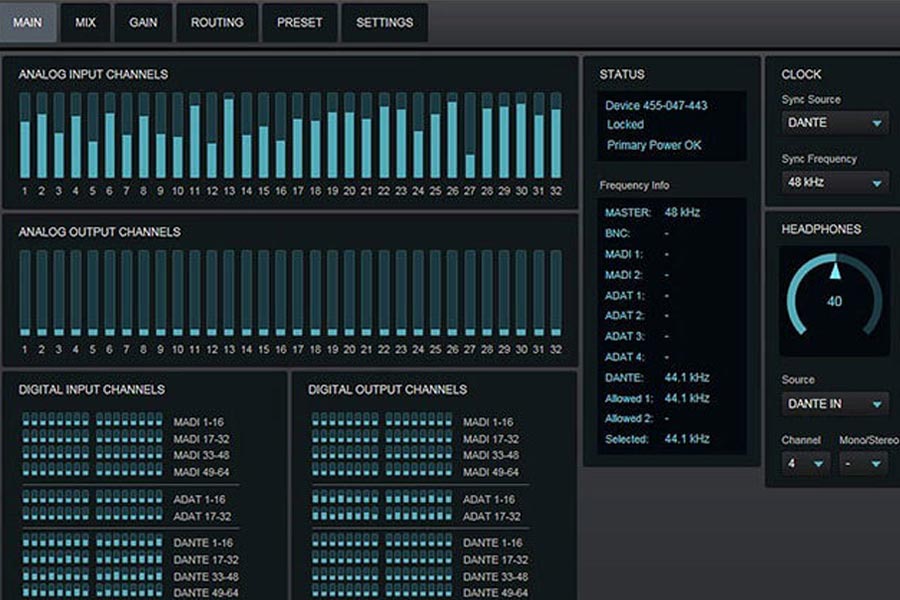The height and width of the screenshot is (600, 900).
Task: Open the headphones Source DANTE IN dropdown
Action: click(835, 404)
